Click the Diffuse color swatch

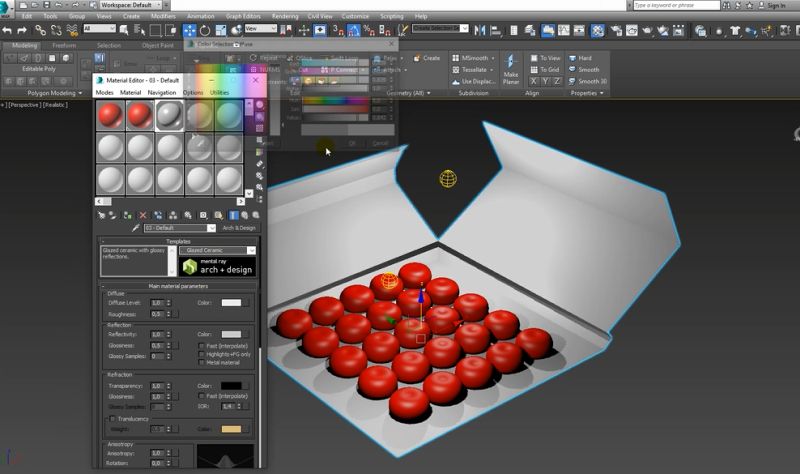click(231, 302)
